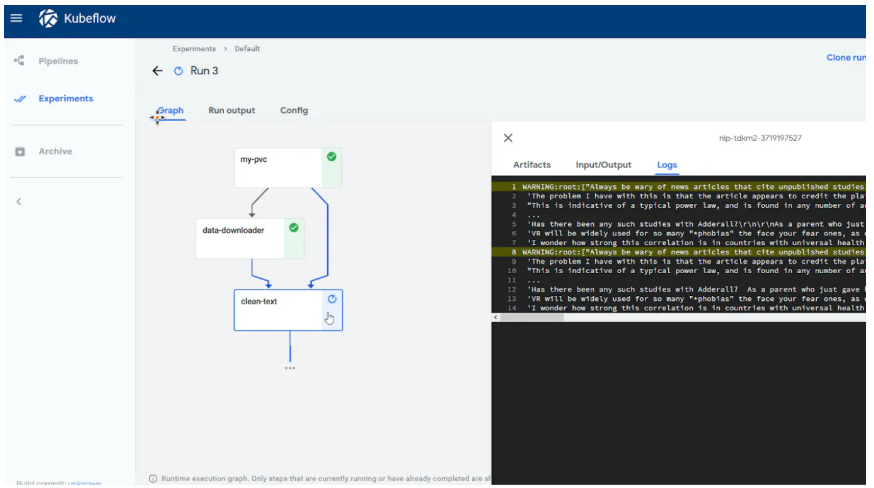Click the runtime execution graph note text
The image size is (874, 488).
[326, 479]
